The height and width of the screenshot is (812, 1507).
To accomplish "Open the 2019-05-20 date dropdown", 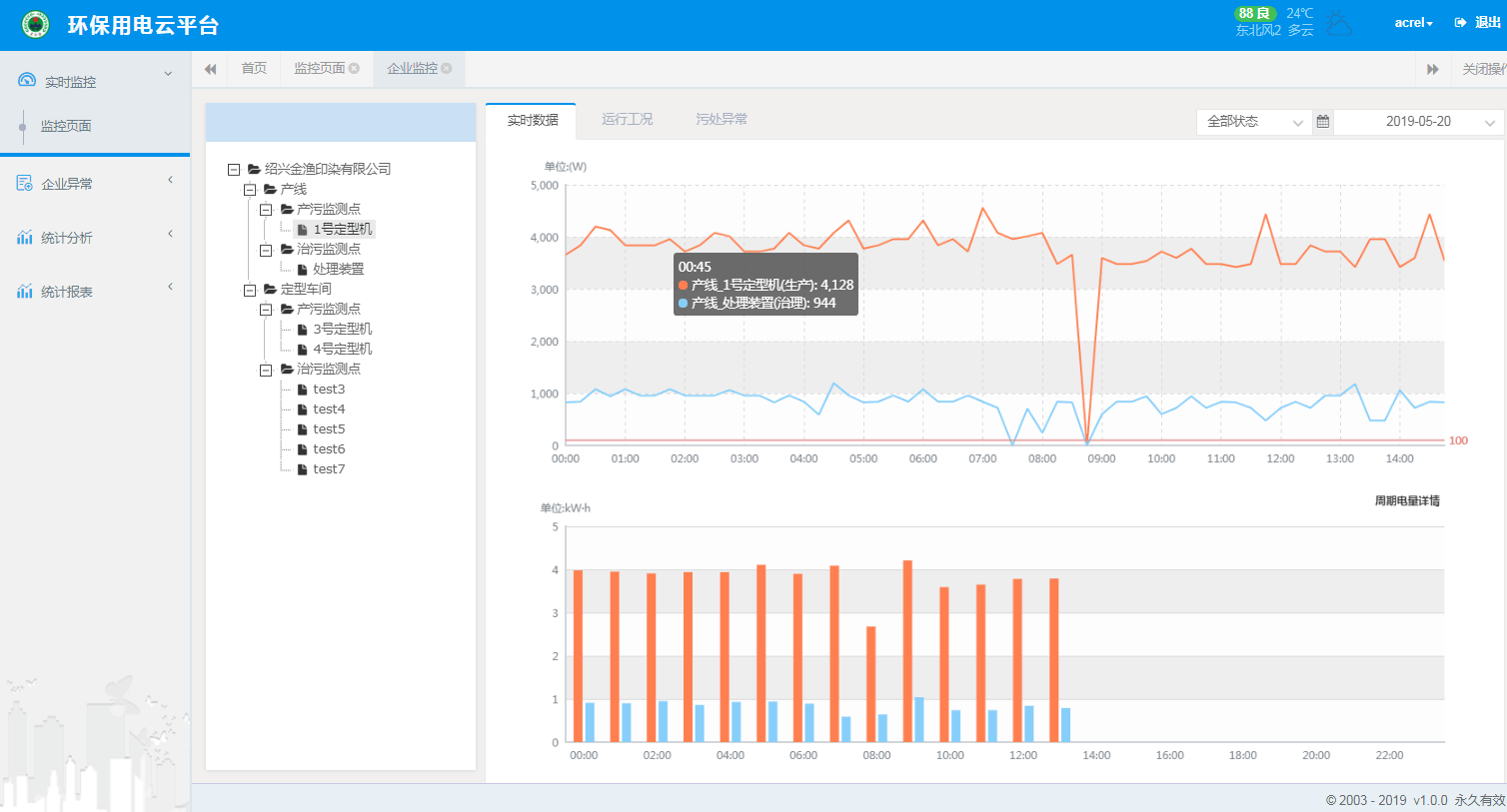I will (1418, 122).
